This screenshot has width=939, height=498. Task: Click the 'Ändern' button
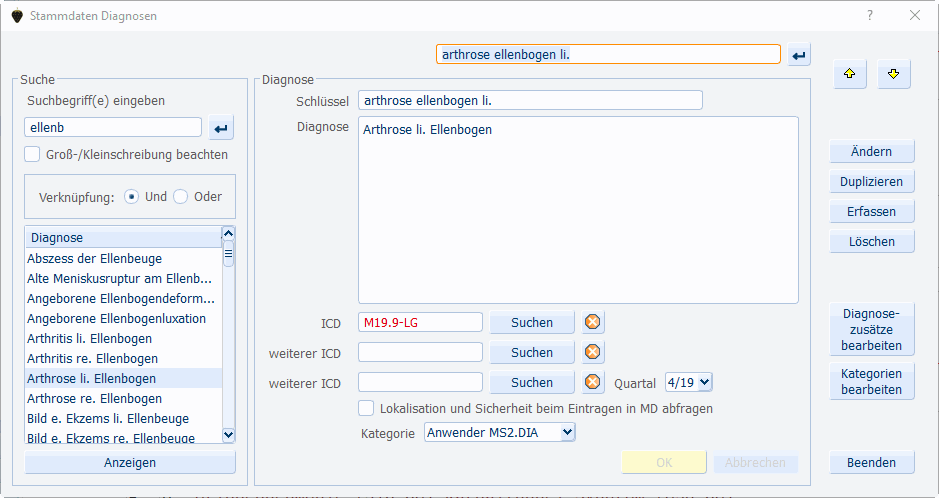(x=871, y=151)
